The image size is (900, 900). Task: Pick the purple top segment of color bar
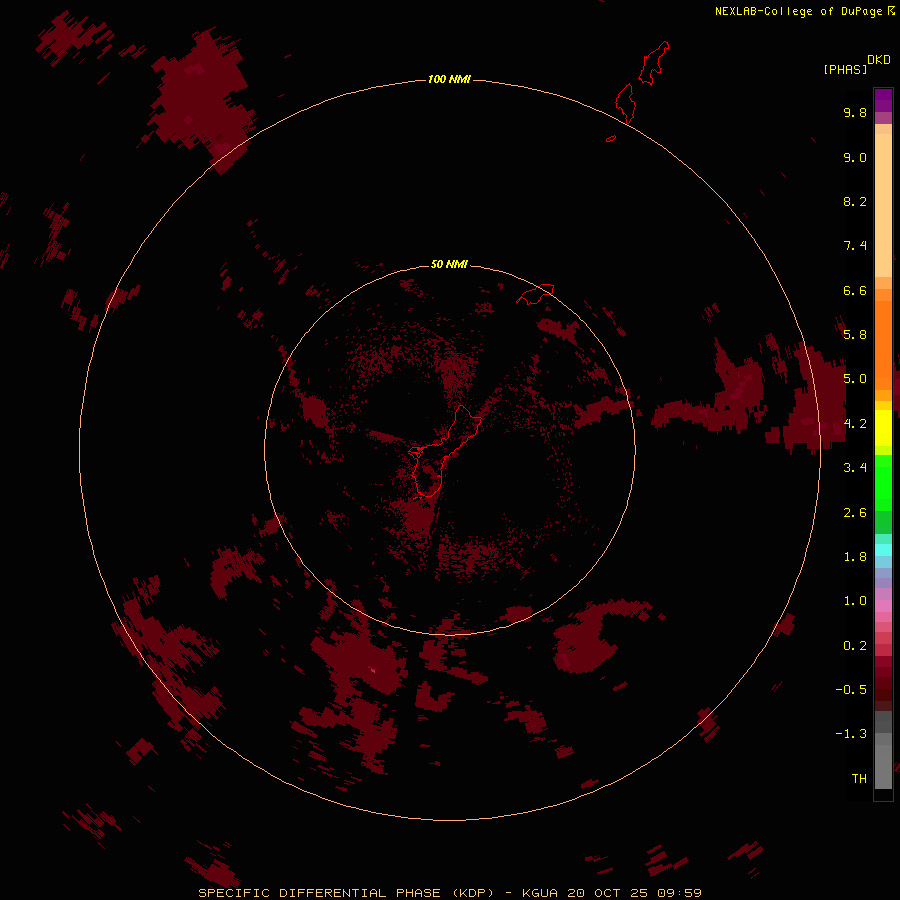point(883,100)
